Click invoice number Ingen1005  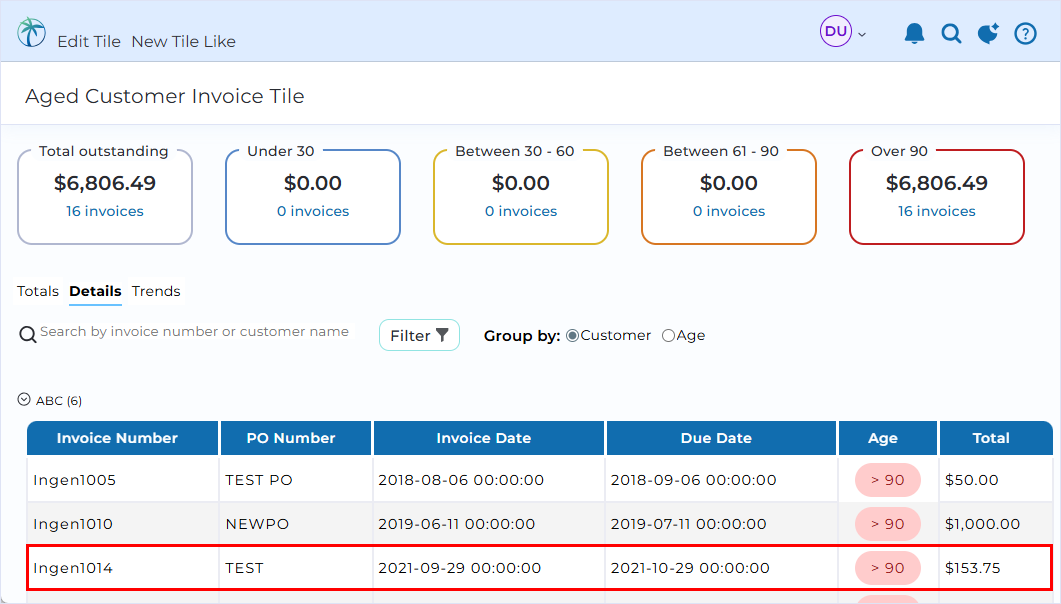[x=74, y=480]
